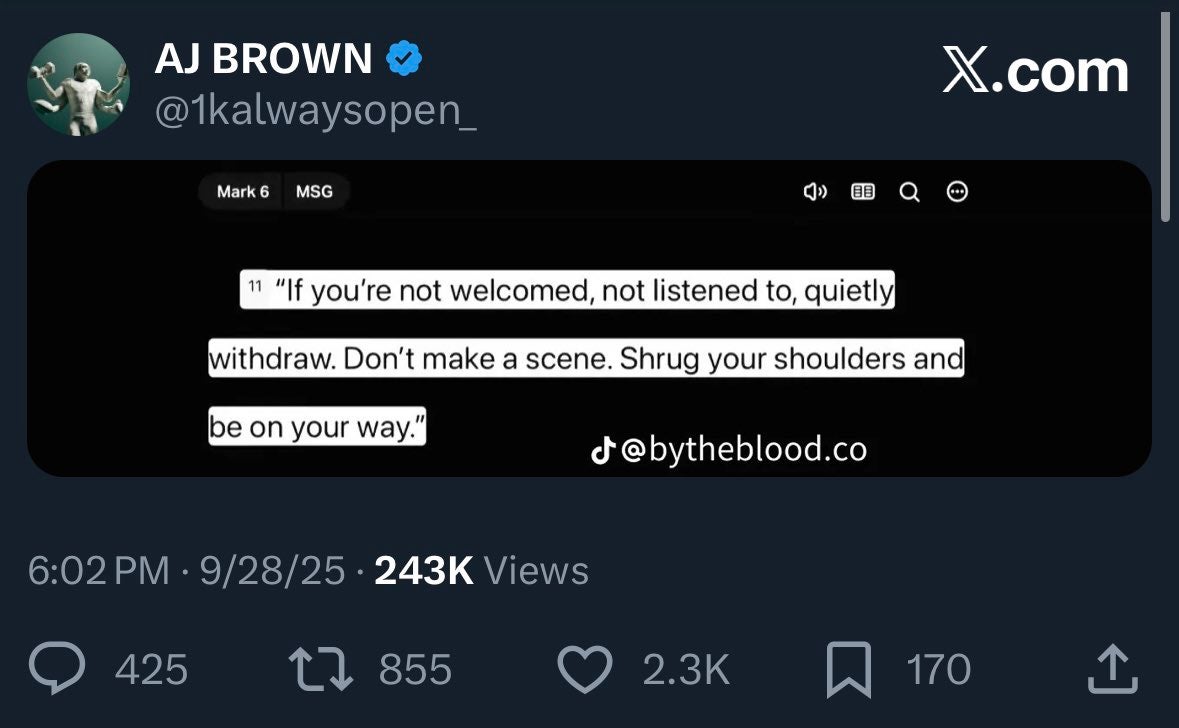Click the reply speech bubble icon
1179x728 pixels.
pos(56,668)
